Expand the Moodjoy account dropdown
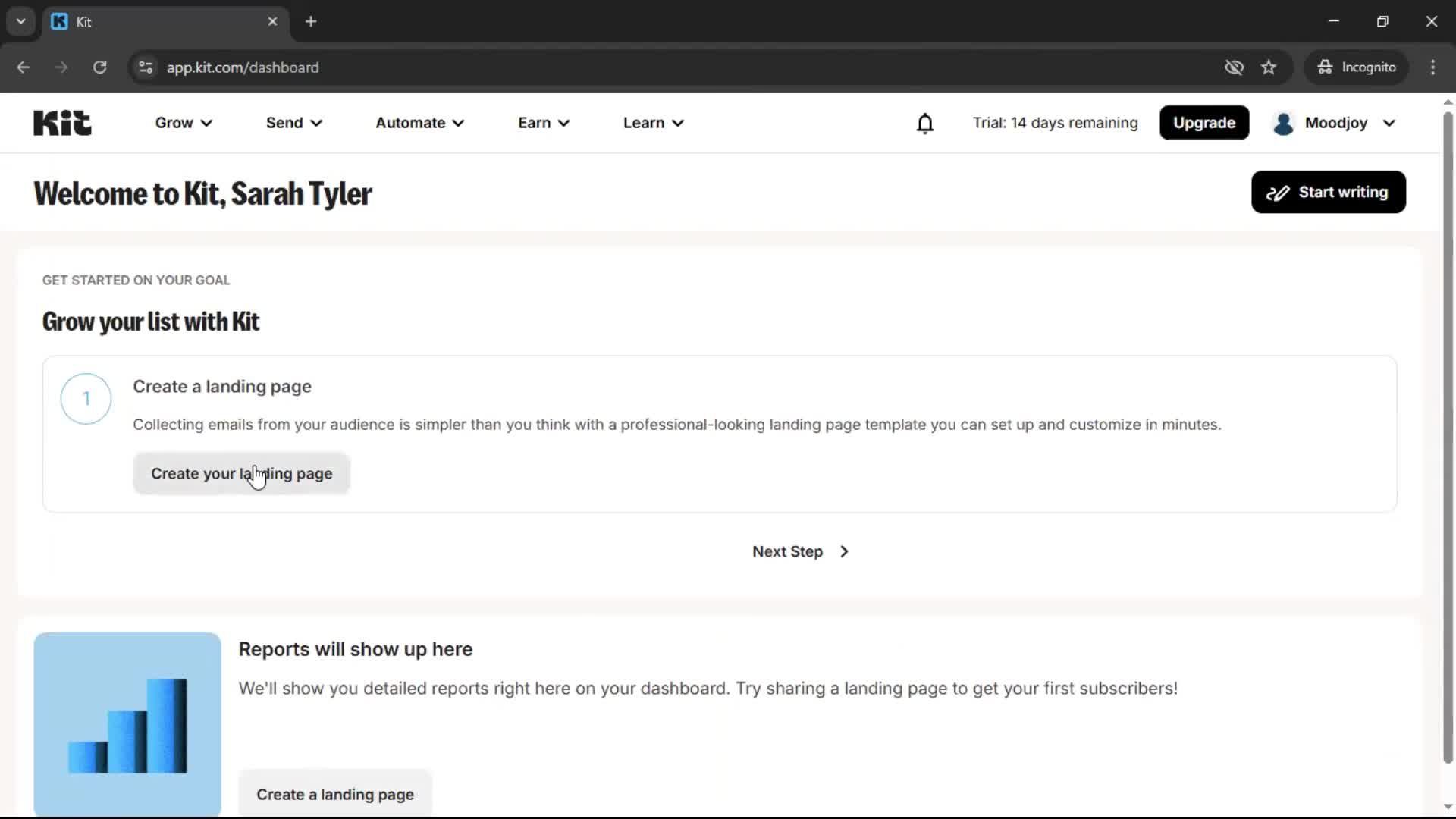Screen dimensions: 1456x819 (1335, 123)
